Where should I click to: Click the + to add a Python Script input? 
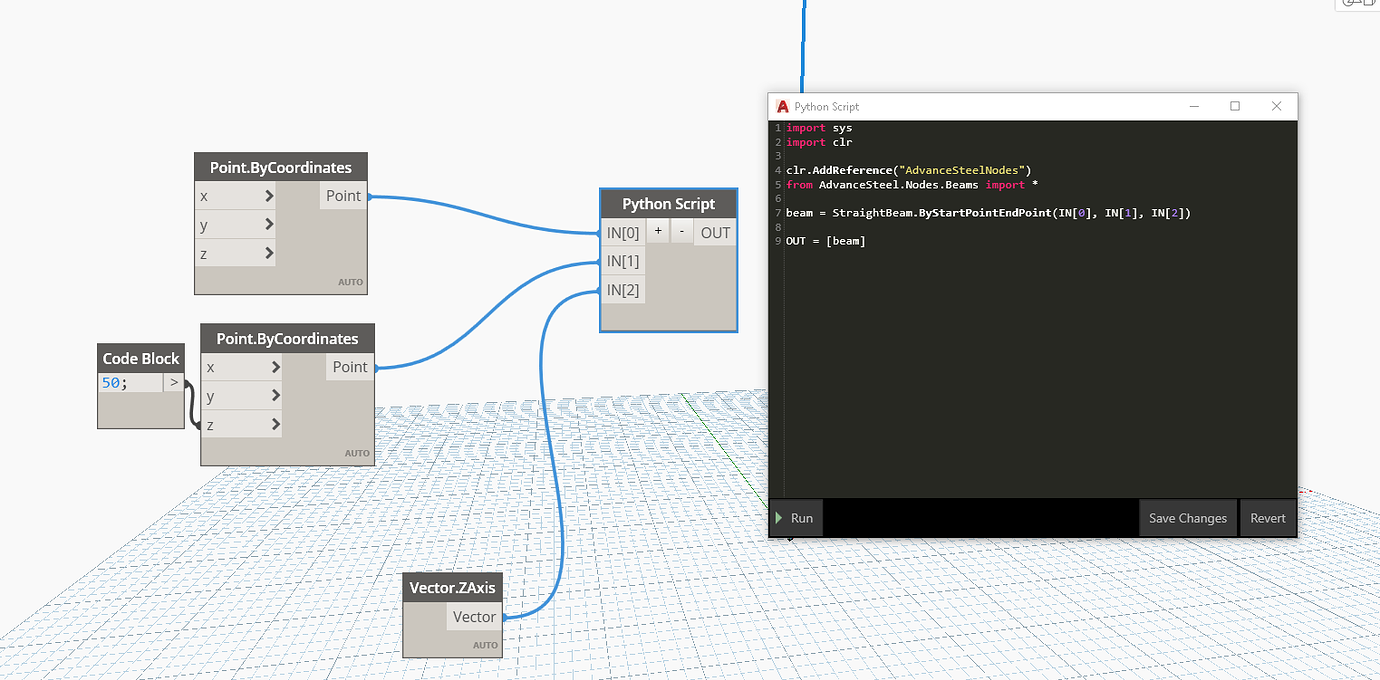pyautogui.click(x=657, y=231)
